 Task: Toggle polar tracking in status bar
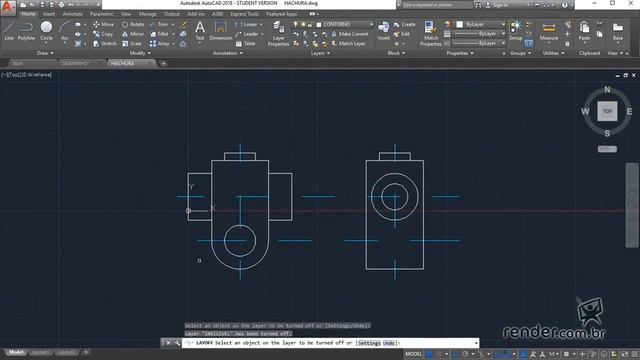tap(465, 354)
